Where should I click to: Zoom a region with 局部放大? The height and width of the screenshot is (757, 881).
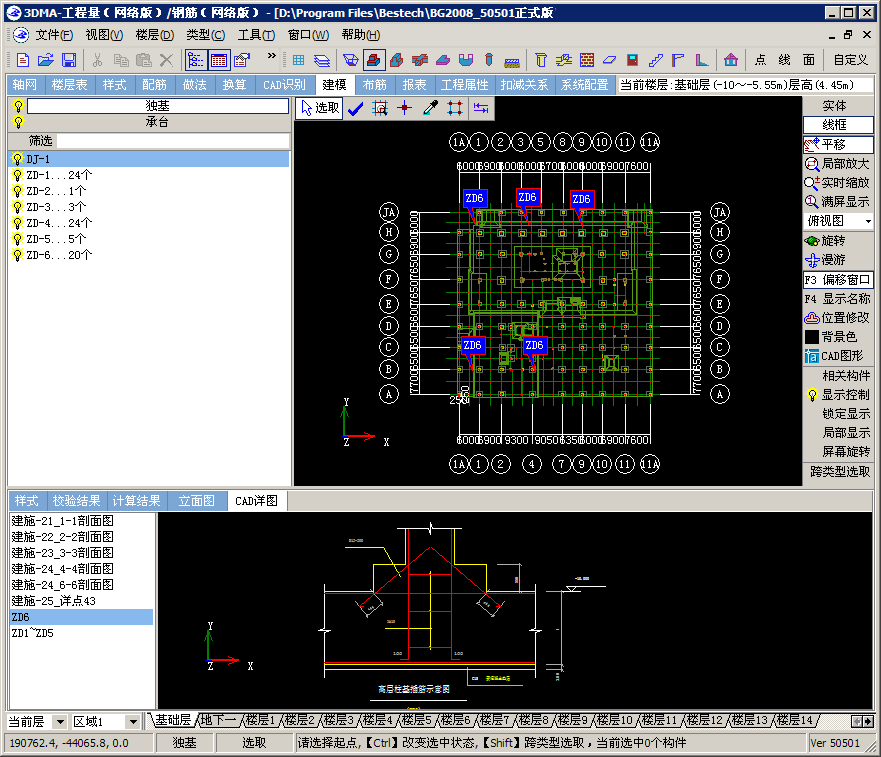tap(838, 164)
